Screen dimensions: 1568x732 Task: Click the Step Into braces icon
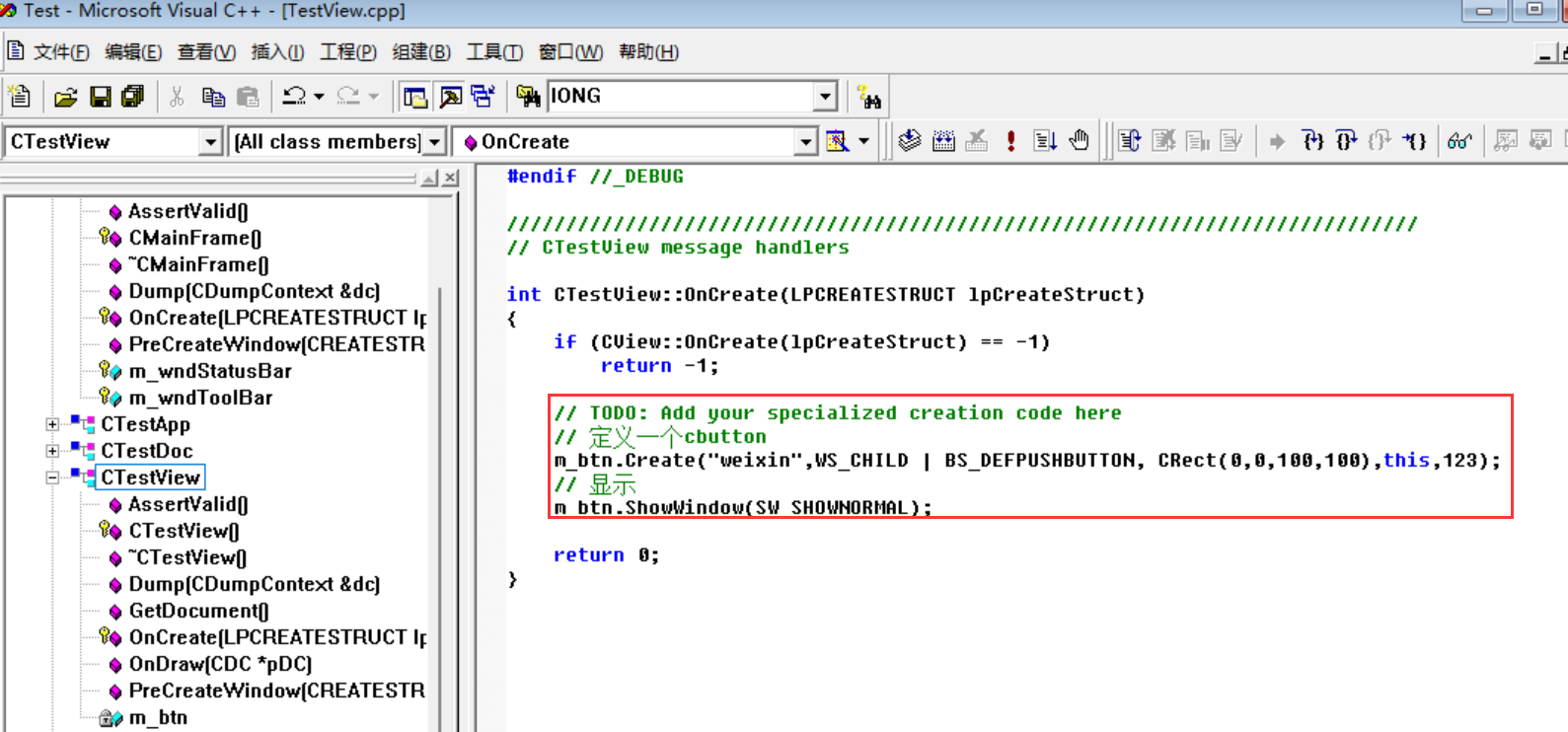click(x=1312, y=141)
